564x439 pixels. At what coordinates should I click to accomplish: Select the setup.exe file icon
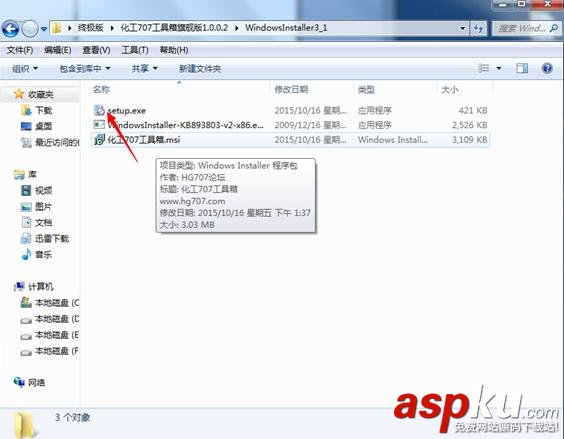pyautogui.click(x=99, y=110)
